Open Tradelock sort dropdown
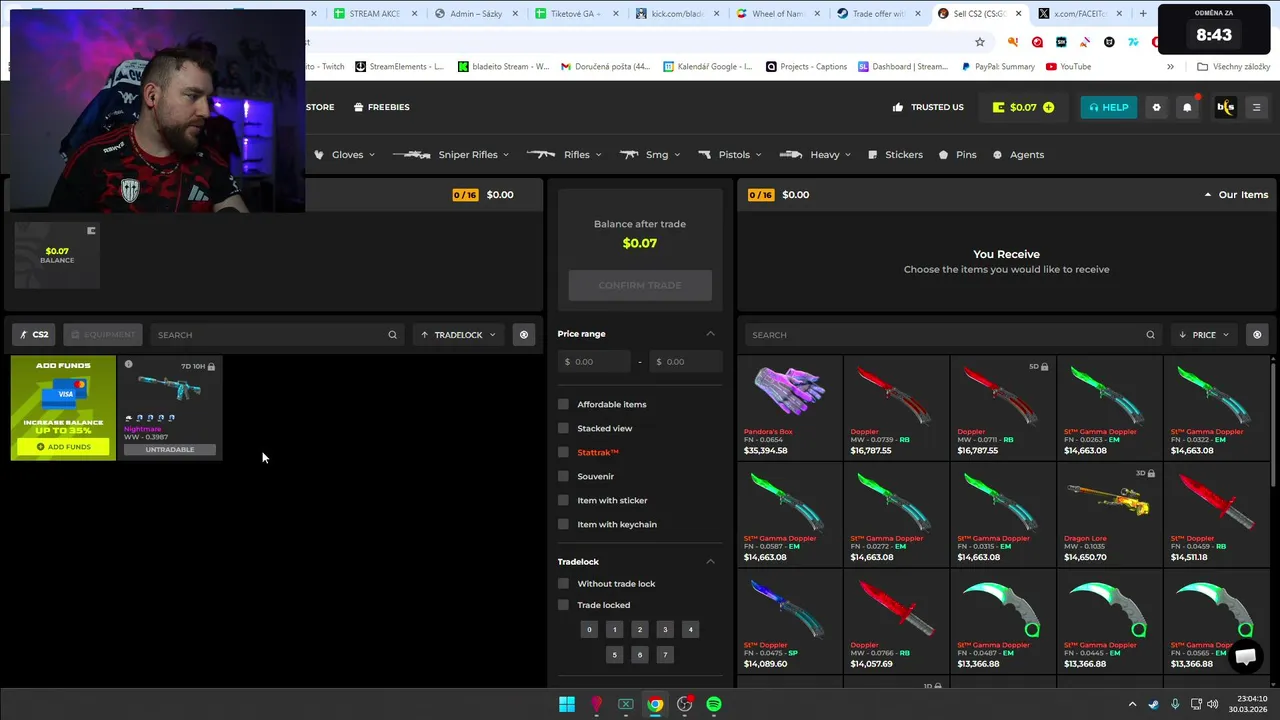Screen dimensions: 1280x720 (x=459, y=335)
